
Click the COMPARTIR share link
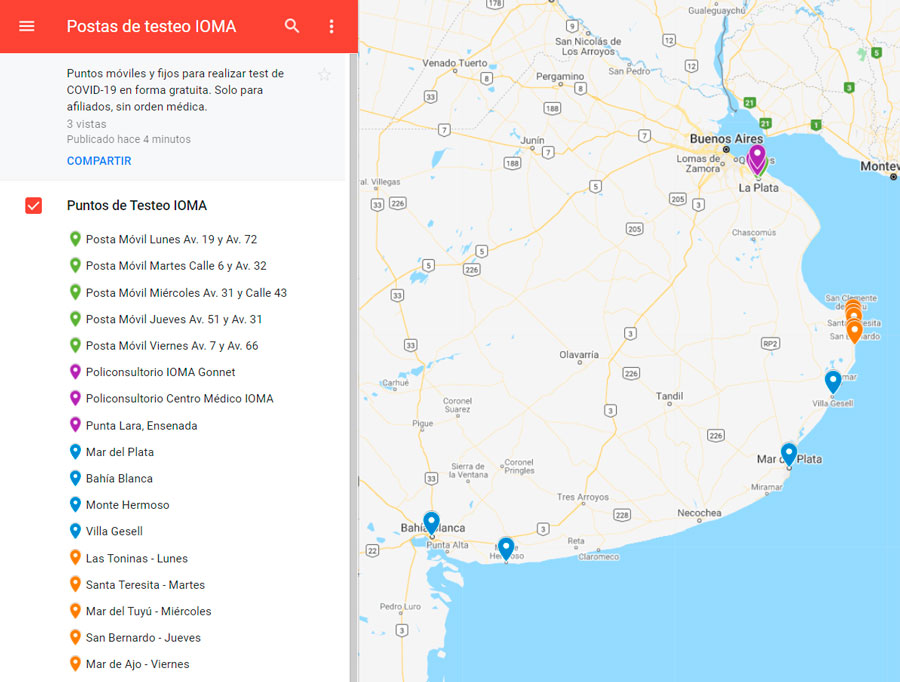coord(99,161)
